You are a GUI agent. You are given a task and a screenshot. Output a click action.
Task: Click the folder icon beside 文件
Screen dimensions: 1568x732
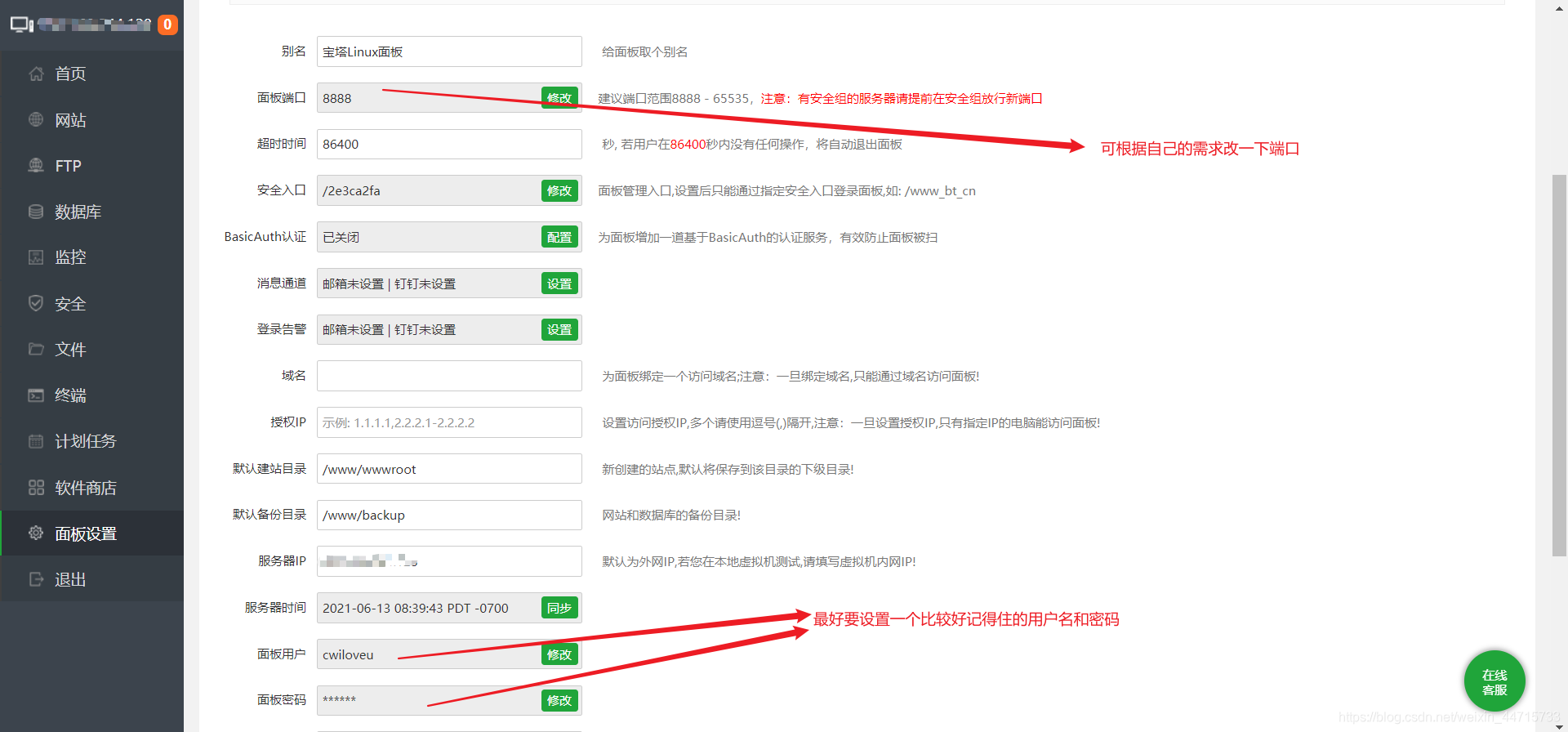(x=36, y=349)
